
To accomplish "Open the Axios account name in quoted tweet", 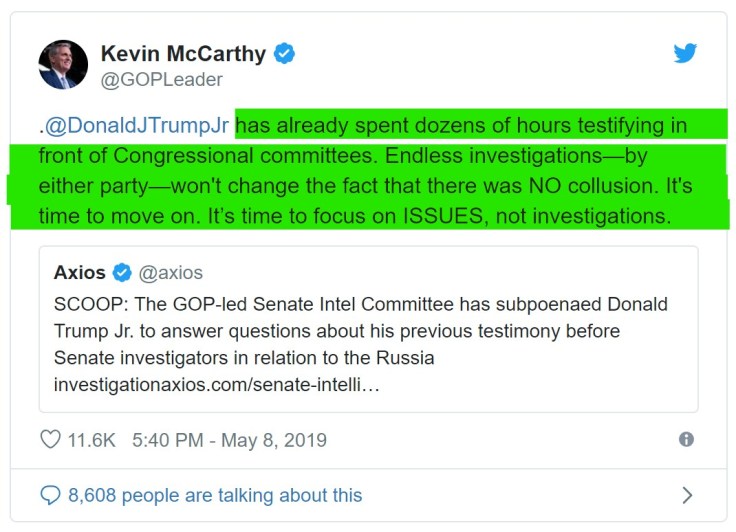I will pyautogui.click(x=80, y=272).
